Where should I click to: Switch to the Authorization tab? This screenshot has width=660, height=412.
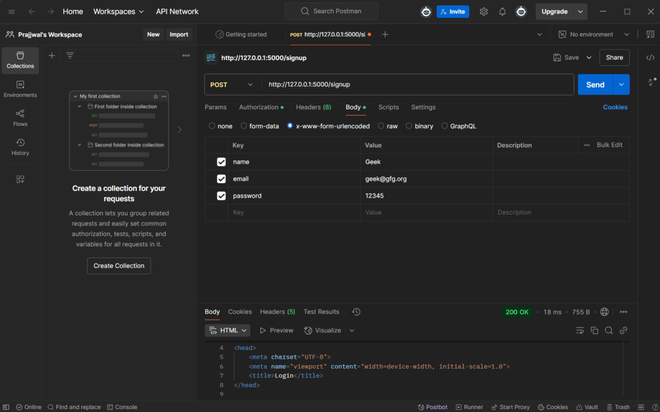(260, 107)
